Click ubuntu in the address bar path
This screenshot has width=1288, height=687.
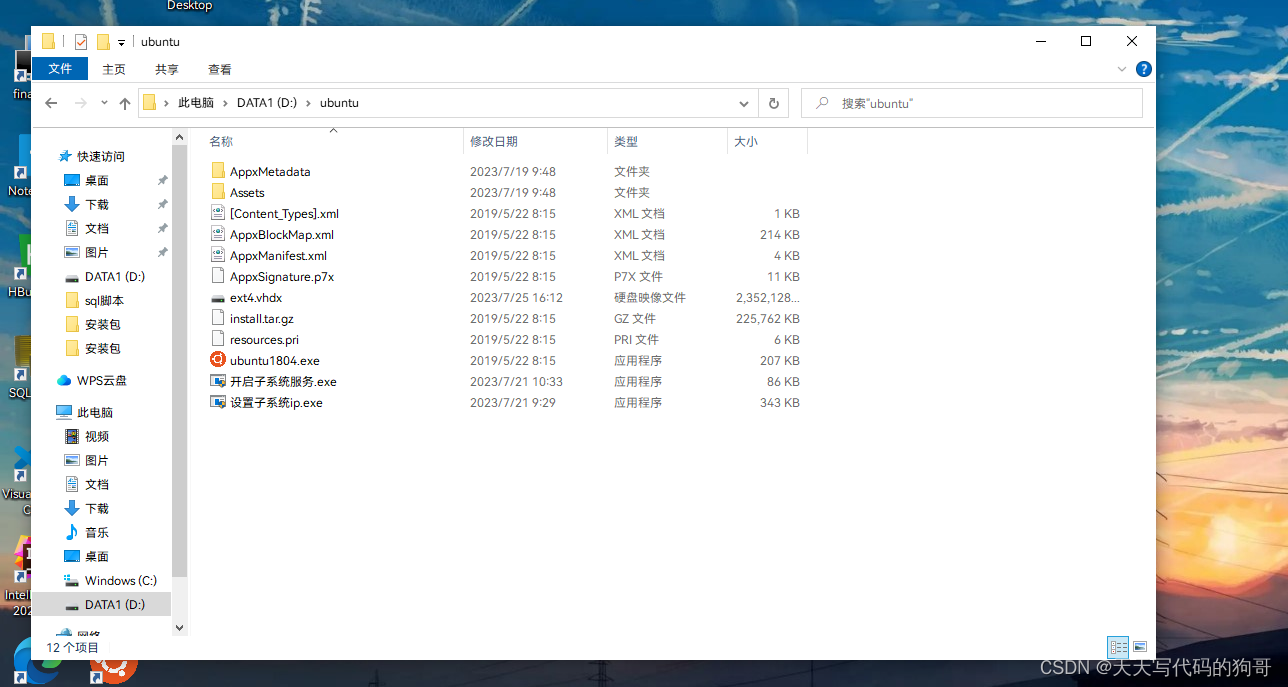point(339,103)
